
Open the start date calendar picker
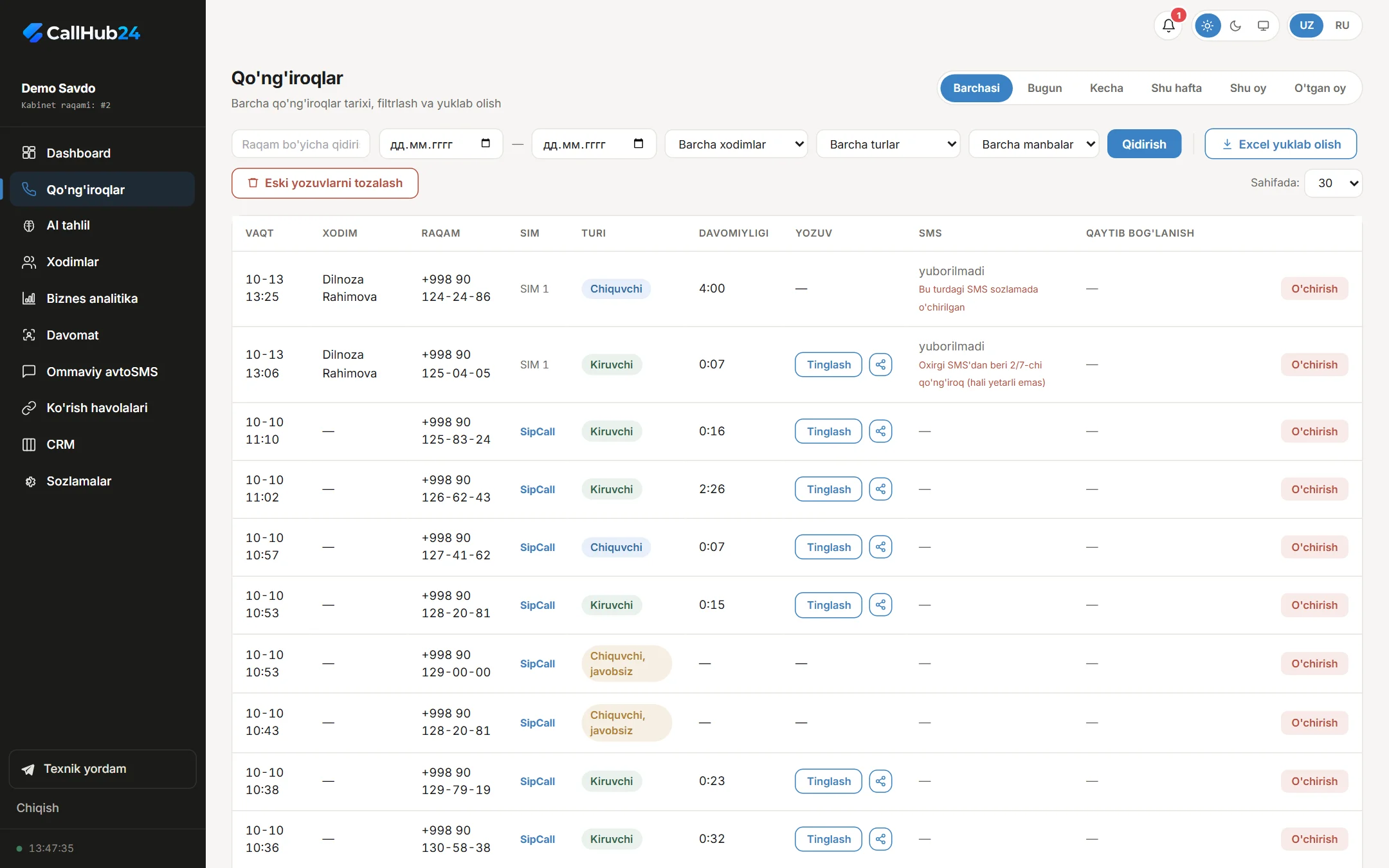pos(486,143)
